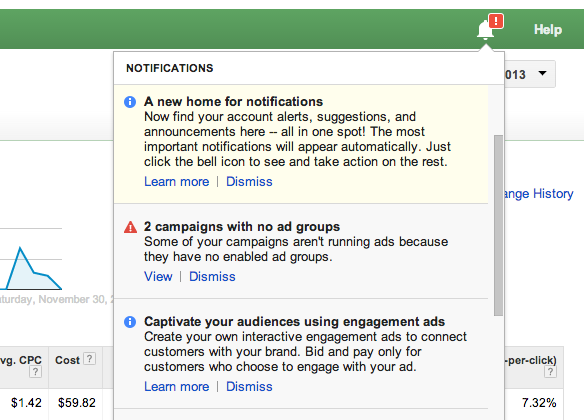Image resolution: width=584 pixels, height=420 pixels.
Task: Click the chart date label 'November 30'
Action: [73, 299]
